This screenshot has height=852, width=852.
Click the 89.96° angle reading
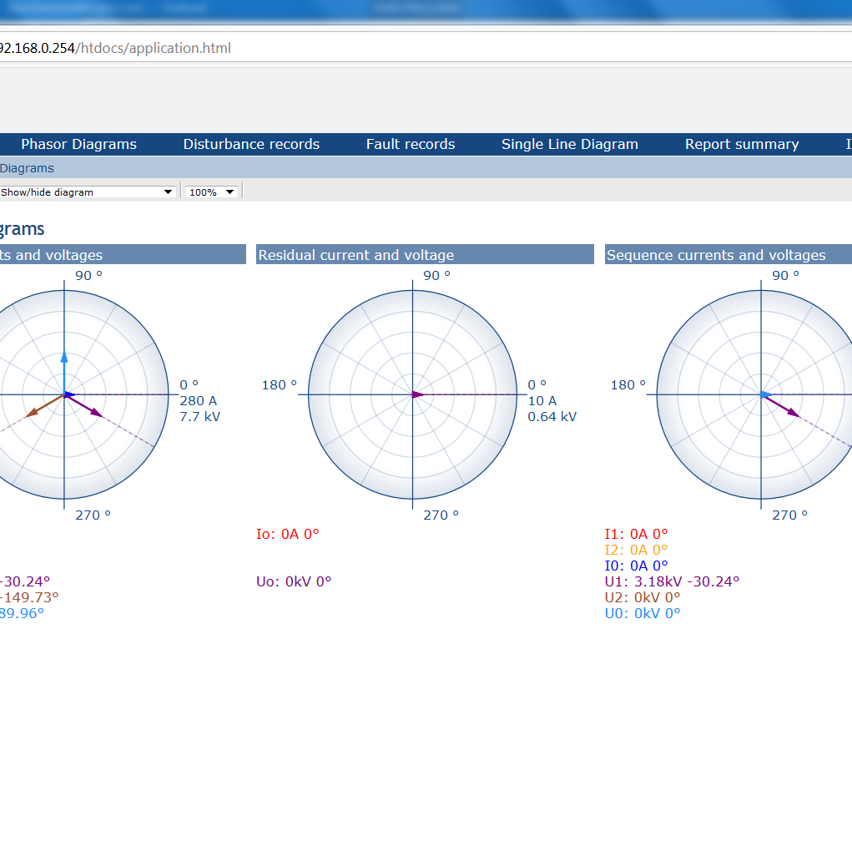pos(22,613)
